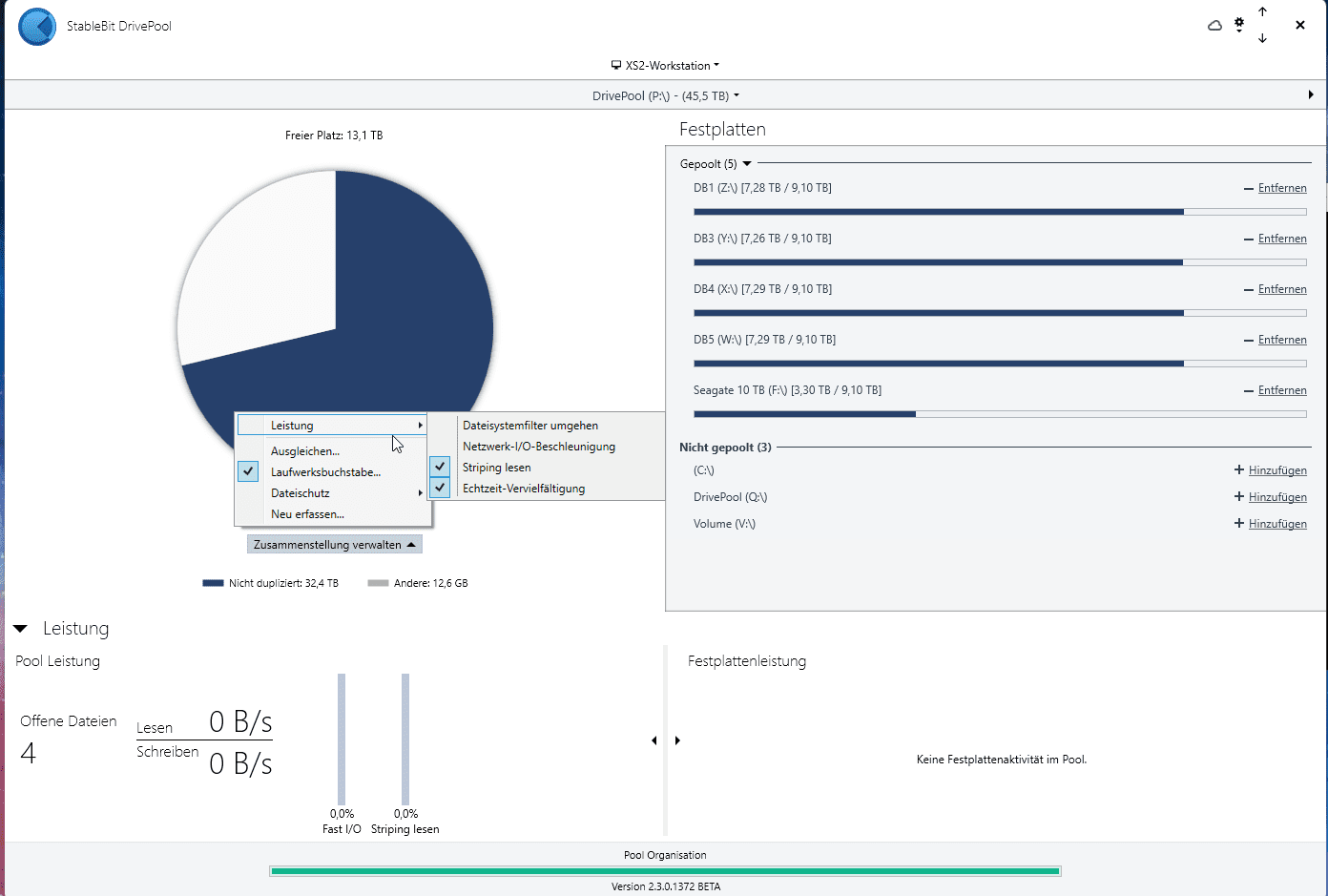Toggle the Laufwerksbuchstabe checkmark
Image resolution: width=1328 pixels, height=896 pixels.
click(x=248, y=471)
